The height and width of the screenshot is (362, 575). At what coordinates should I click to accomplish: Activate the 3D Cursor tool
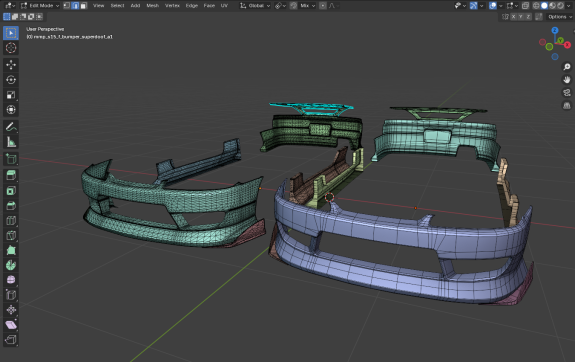11,48
